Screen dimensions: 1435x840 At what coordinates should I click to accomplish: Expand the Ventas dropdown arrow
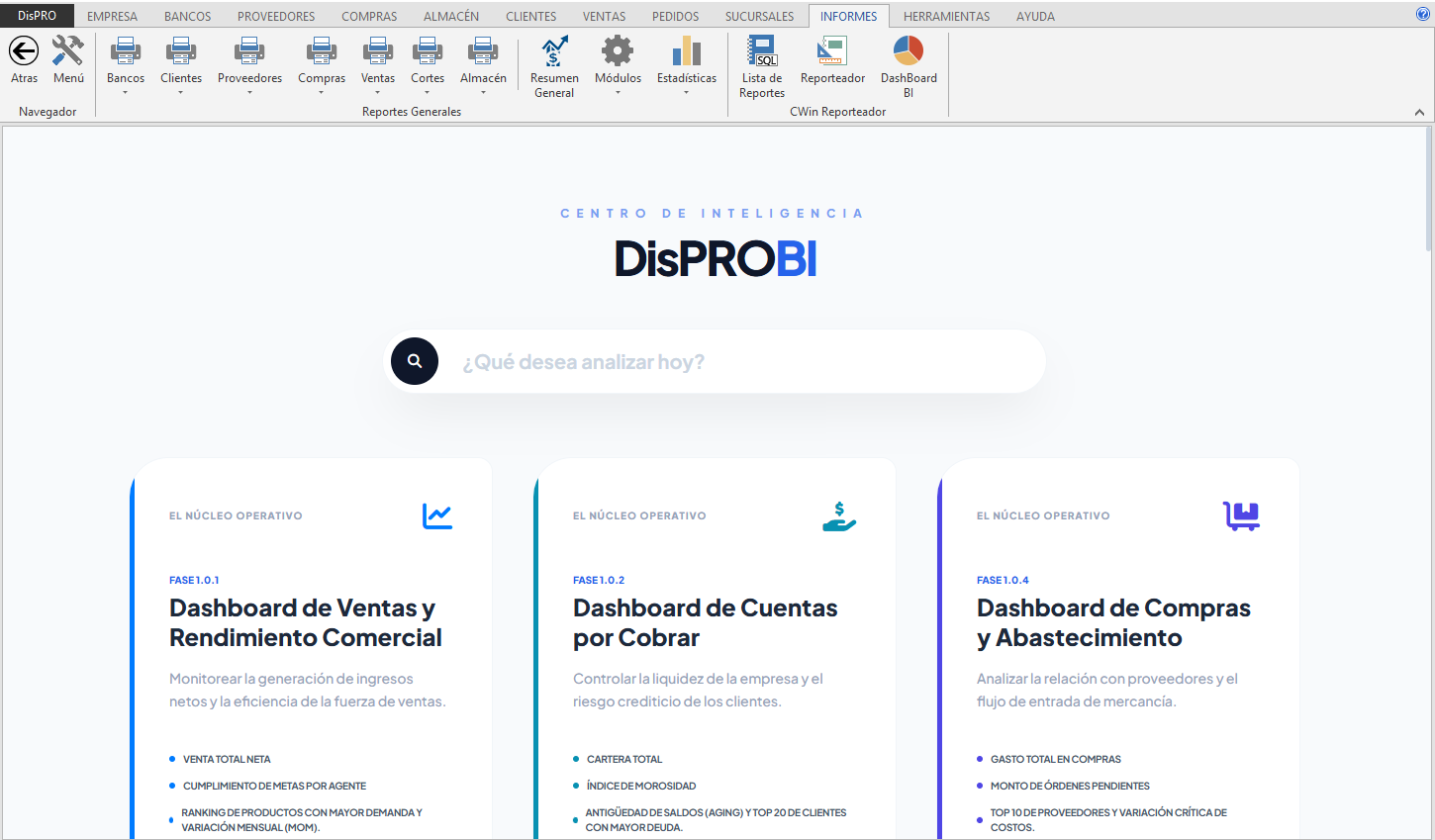378,93
